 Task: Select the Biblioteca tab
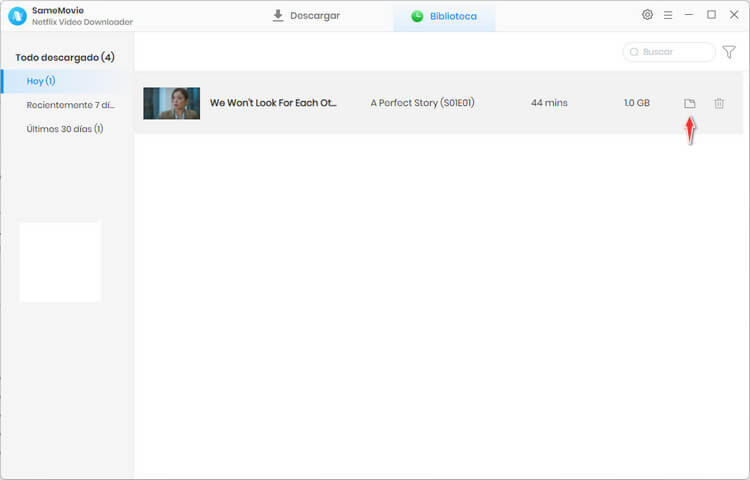point(444,16)
